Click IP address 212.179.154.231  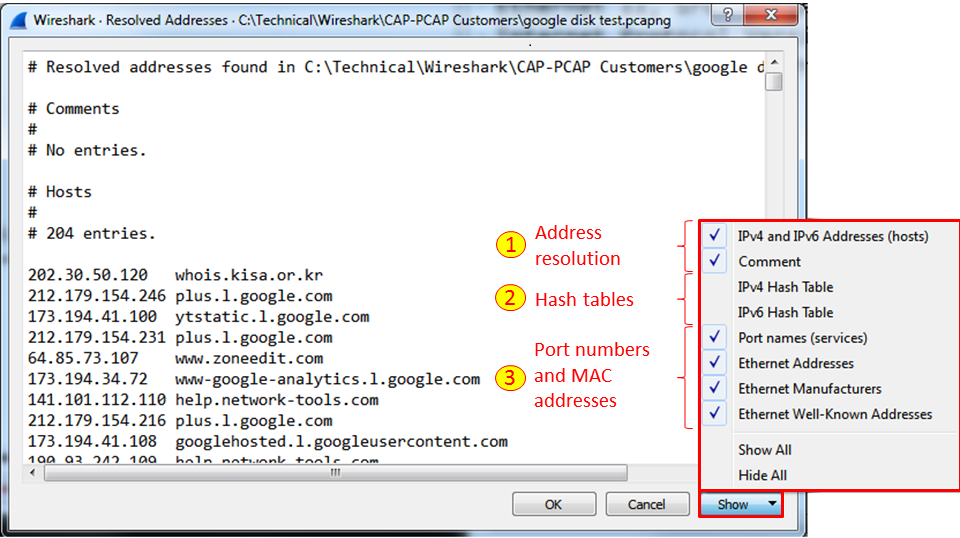click(97, 338)
